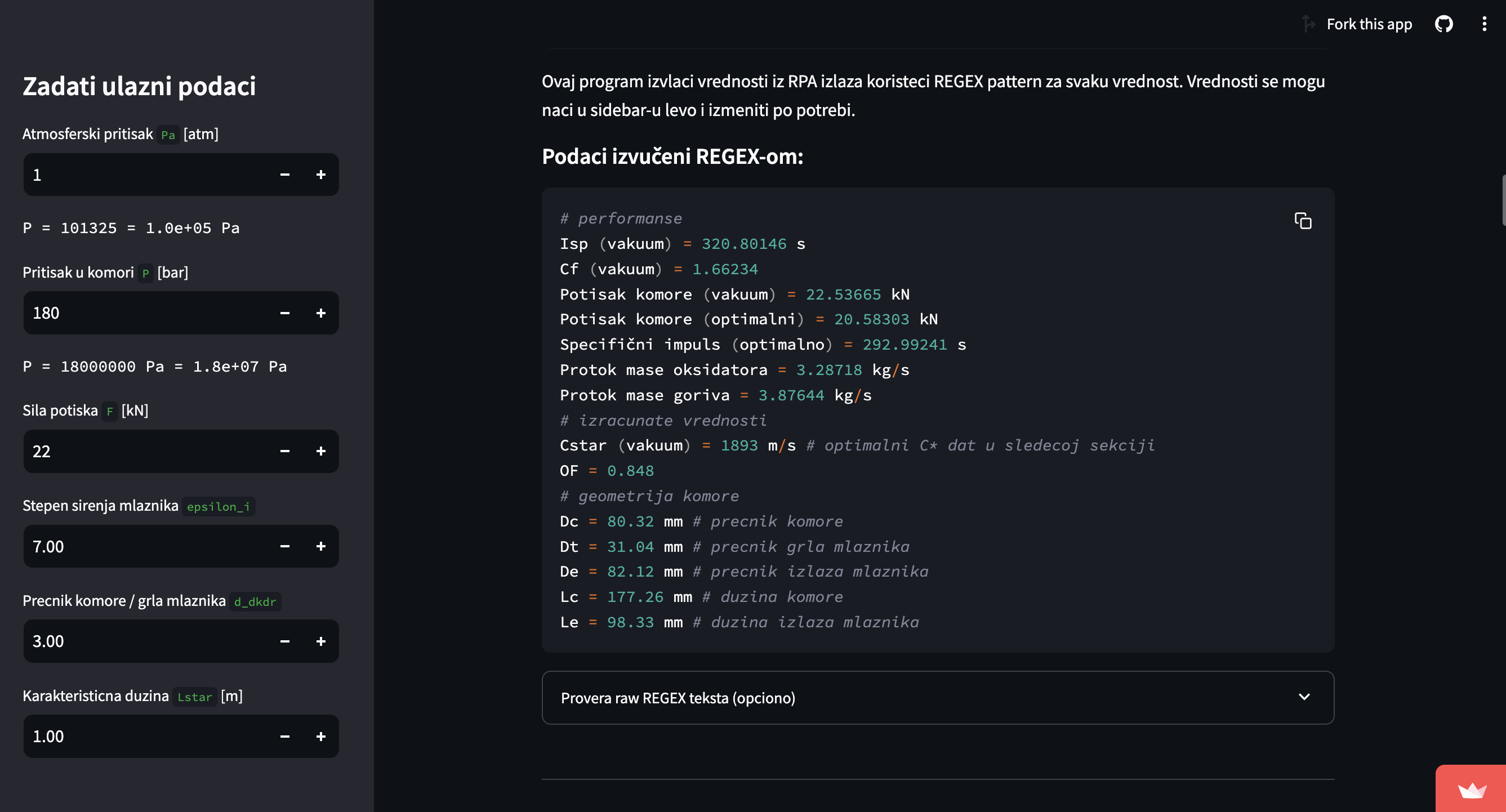
Task: Decrease Karakteristicna duzina Lstar value
Action: pyautogui.click(x=285, y=737)
